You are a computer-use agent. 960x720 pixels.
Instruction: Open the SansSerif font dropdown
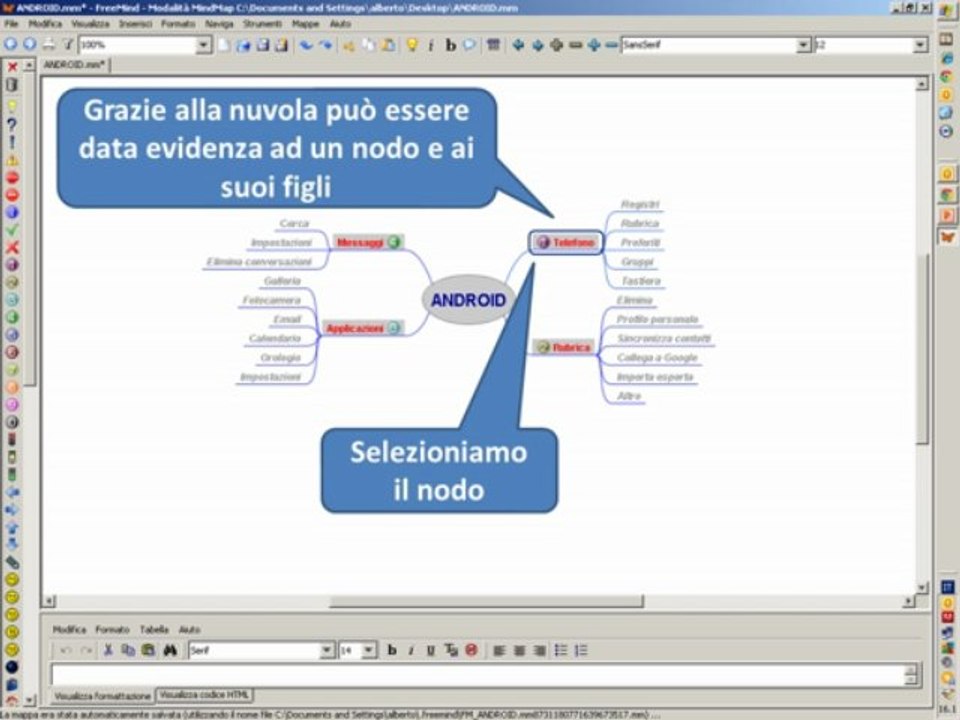[x=803, y=45]
